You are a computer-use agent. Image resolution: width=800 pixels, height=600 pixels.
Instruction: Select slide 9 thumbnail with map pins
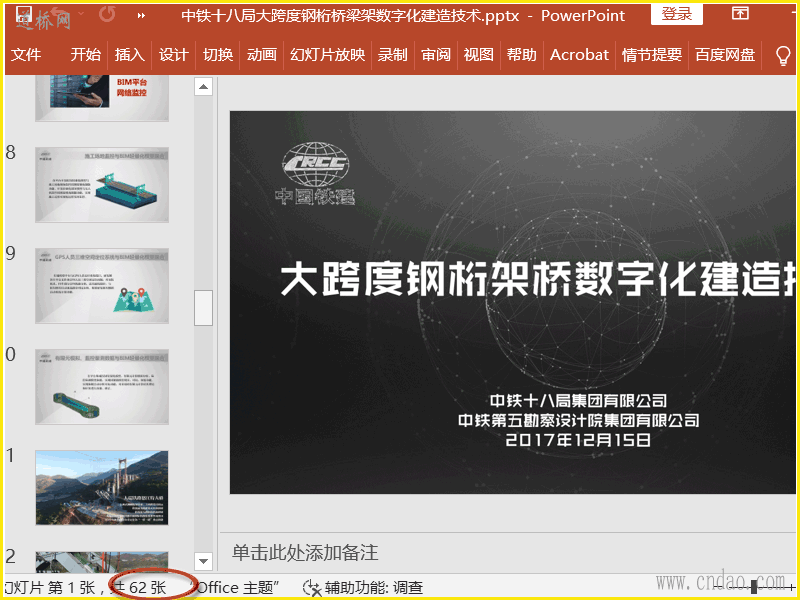point(102,286)
